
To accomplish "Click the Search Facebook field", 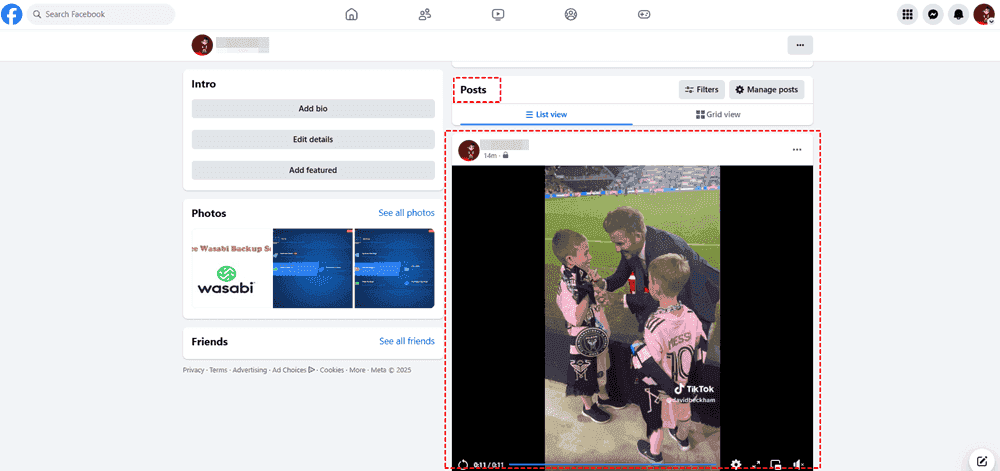I will (101, 14).
